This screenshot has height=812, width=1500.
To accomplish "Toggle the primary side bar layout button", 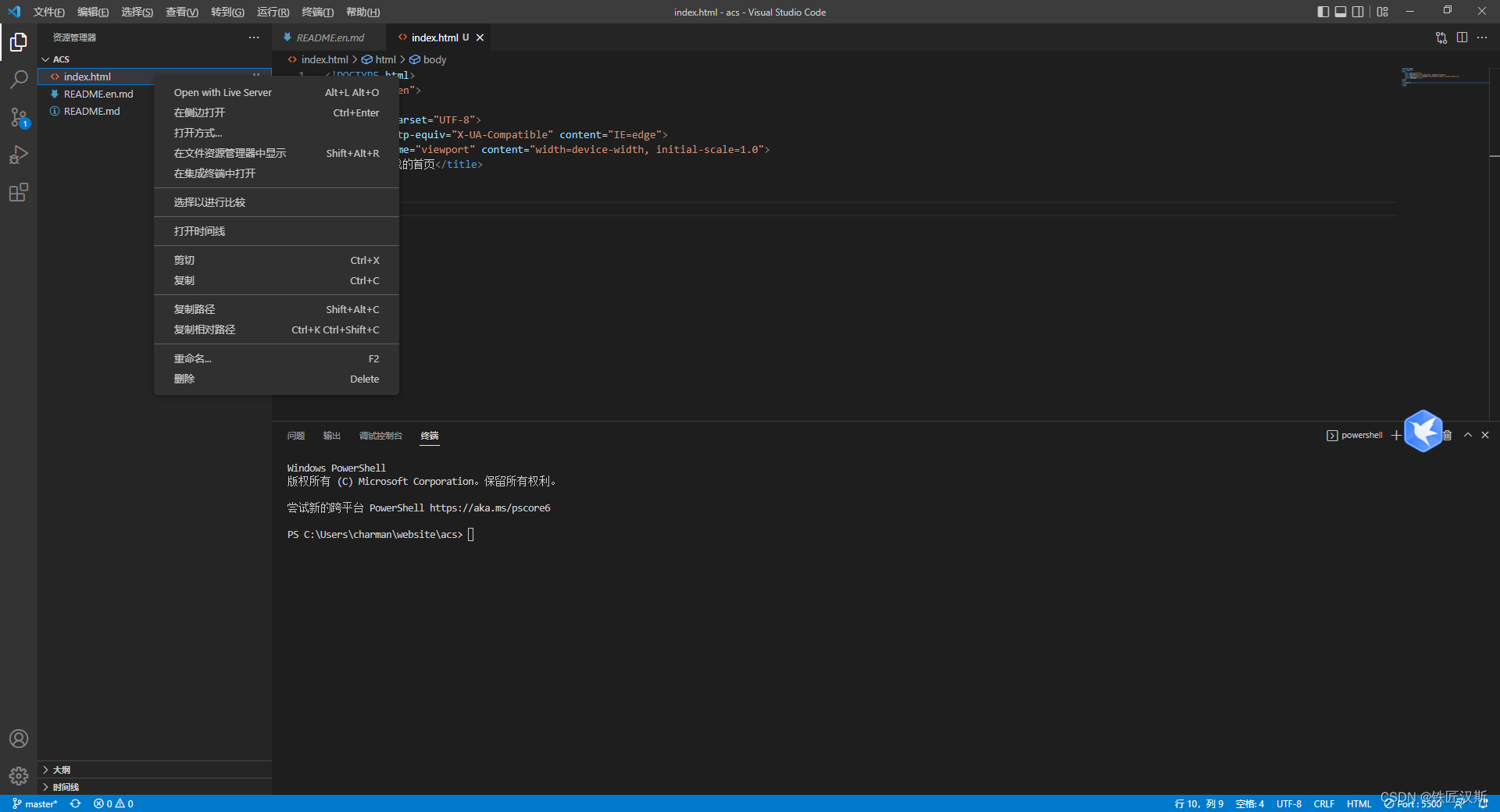I will [1323, 12].
